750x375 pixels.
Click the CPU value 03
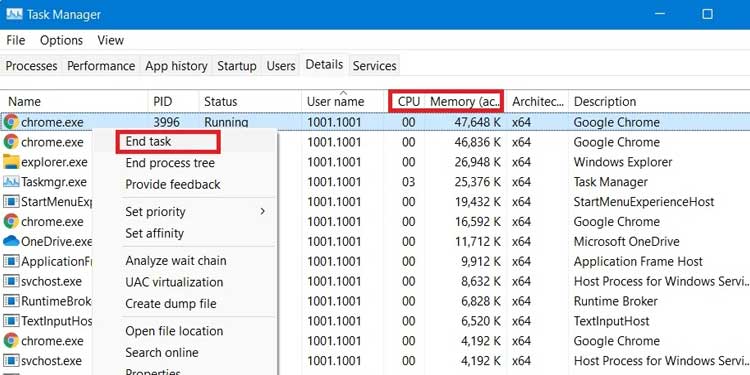click(408, 182)
